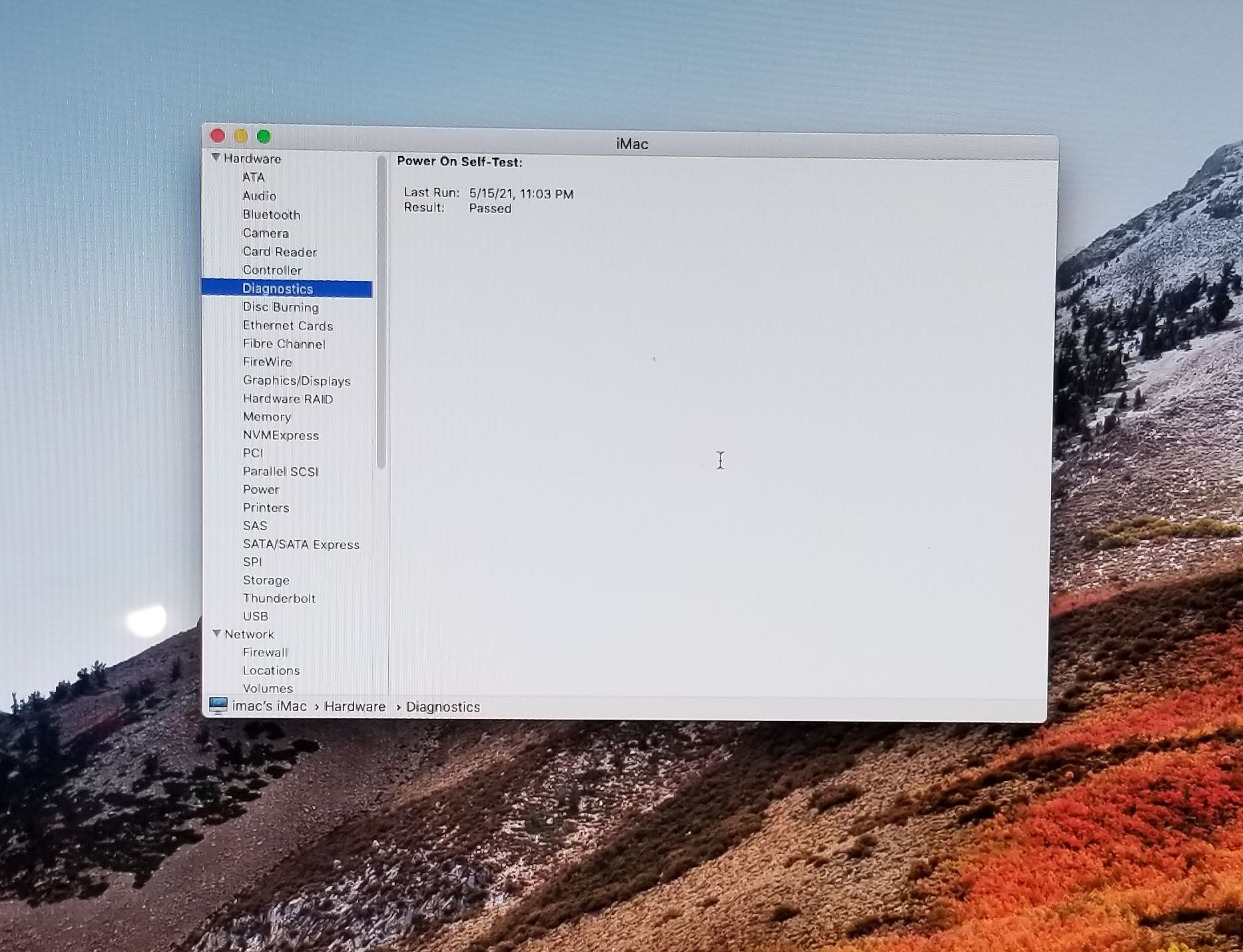Collapse the Hardware section triangle
Screen dimensions: 1243x952
tap(216, 158)
